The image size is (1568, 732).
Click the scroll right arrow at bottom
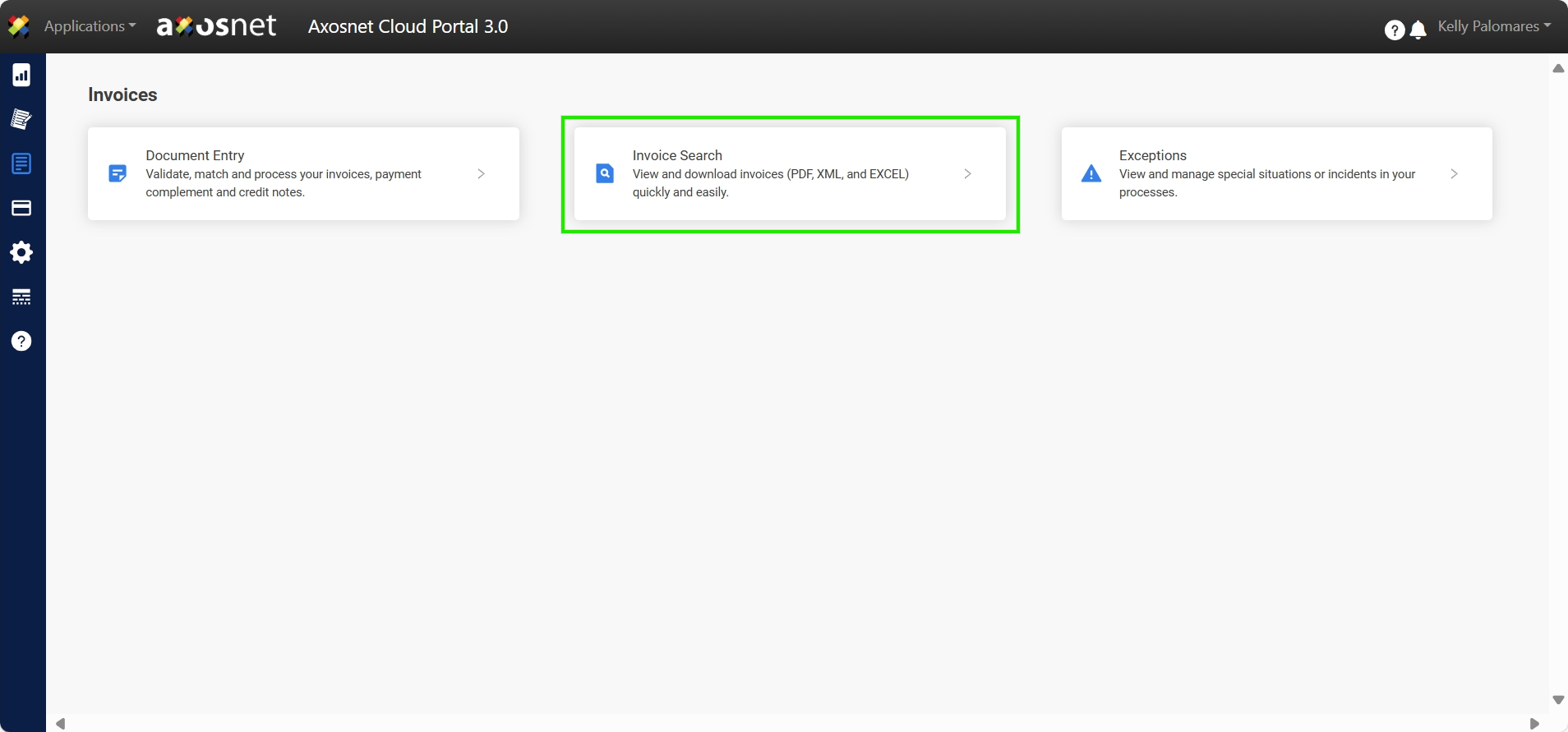(x=1533, y=724)
